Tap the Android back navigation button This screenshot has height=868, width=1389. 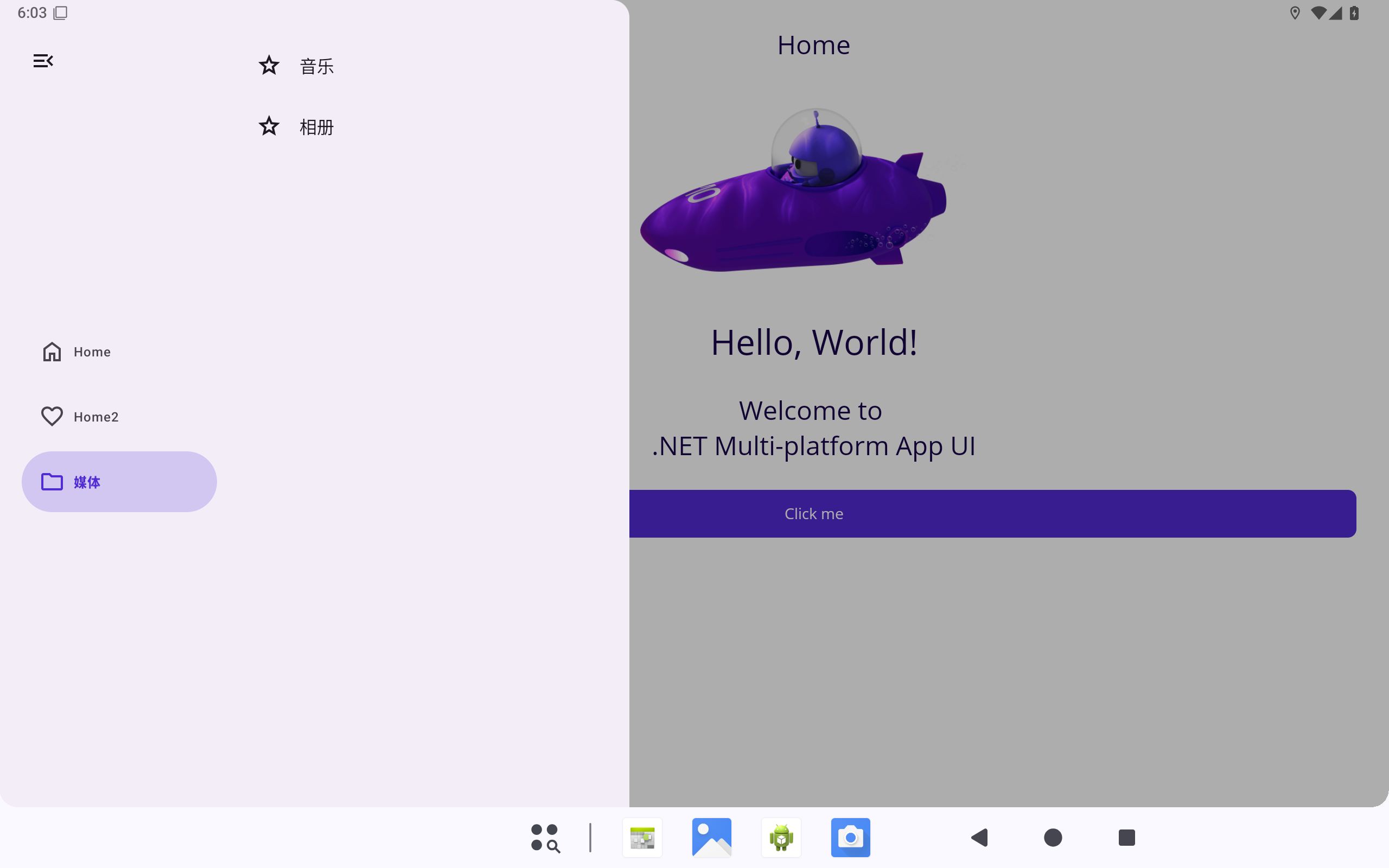980,838
